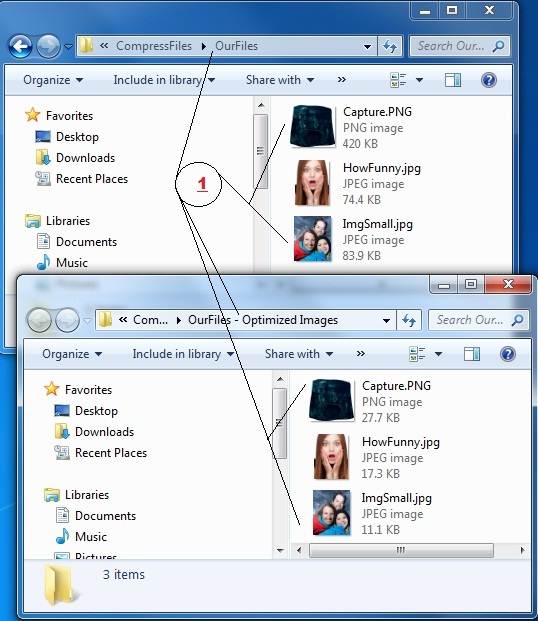Click Com... breadcrumb in Optimized Images window
The height and width of the screenshot is (621, 538).
(x=150, y=320)
